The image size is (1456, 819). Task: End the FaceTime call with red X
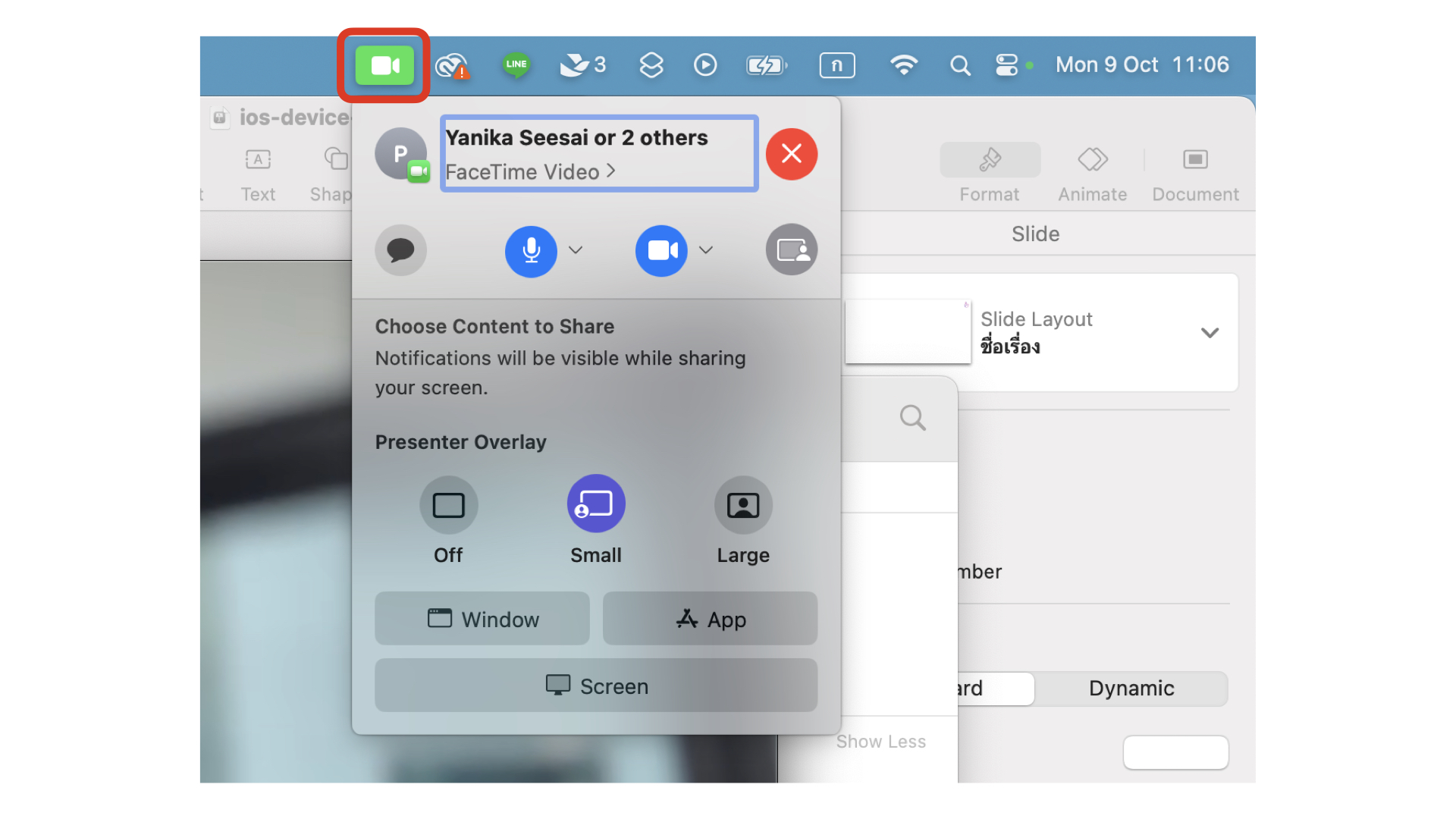[x=791, y=154]
